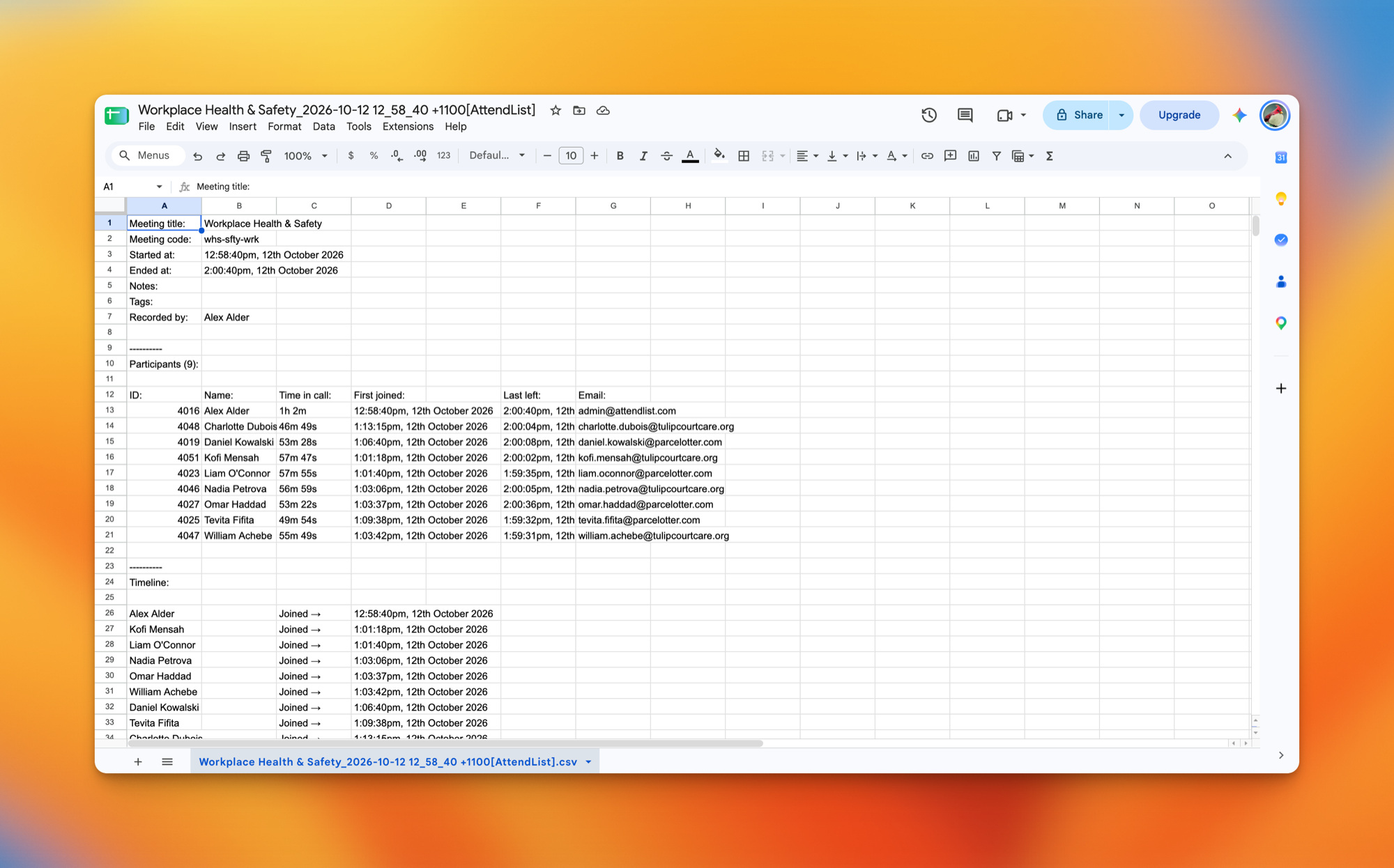
Task: Open the borders tool
Action: click(x=744, y=156)
